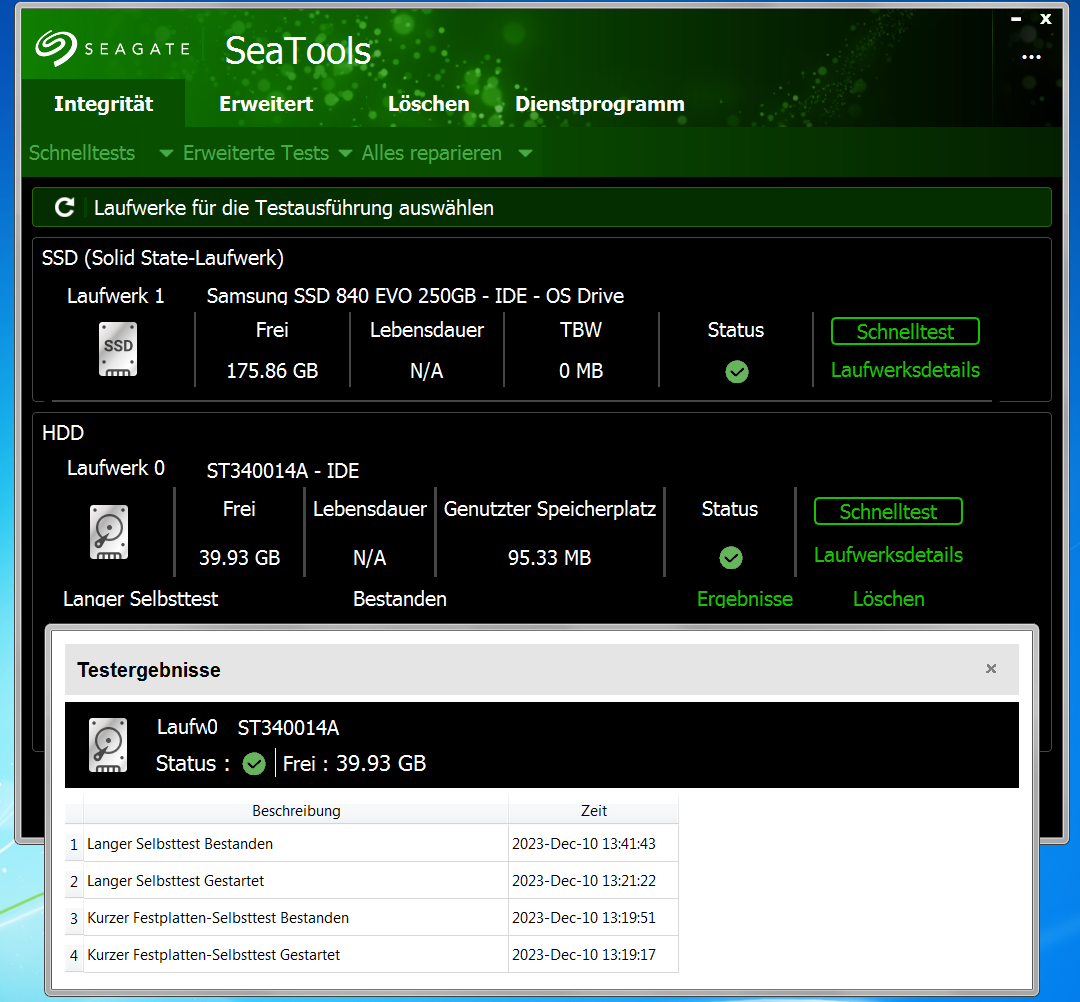Click the 'Bestanden' test result text

pos(399,598)
